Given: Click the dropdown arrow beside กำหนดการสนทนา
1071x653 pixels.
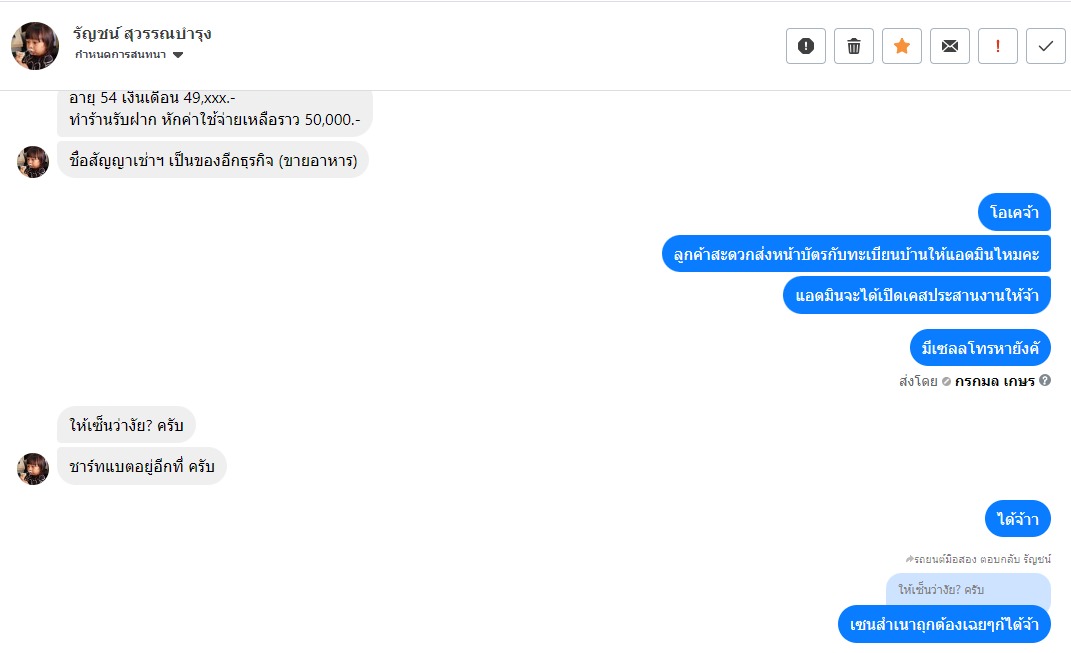Looking at the screenshot, I should pos(178,54).
